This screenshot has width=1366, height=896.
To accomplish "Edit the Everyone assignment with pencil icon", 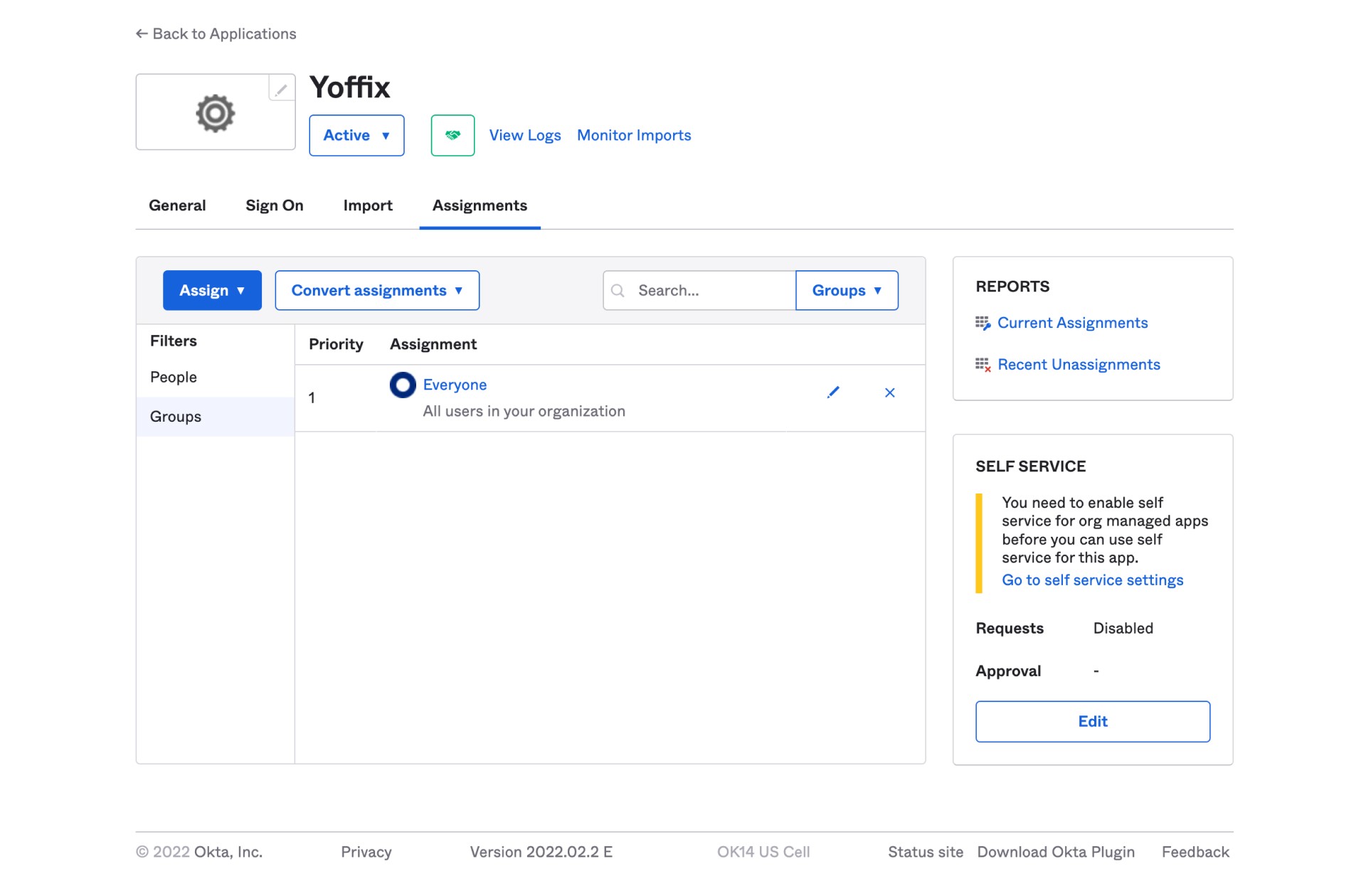I will [833, 393].
